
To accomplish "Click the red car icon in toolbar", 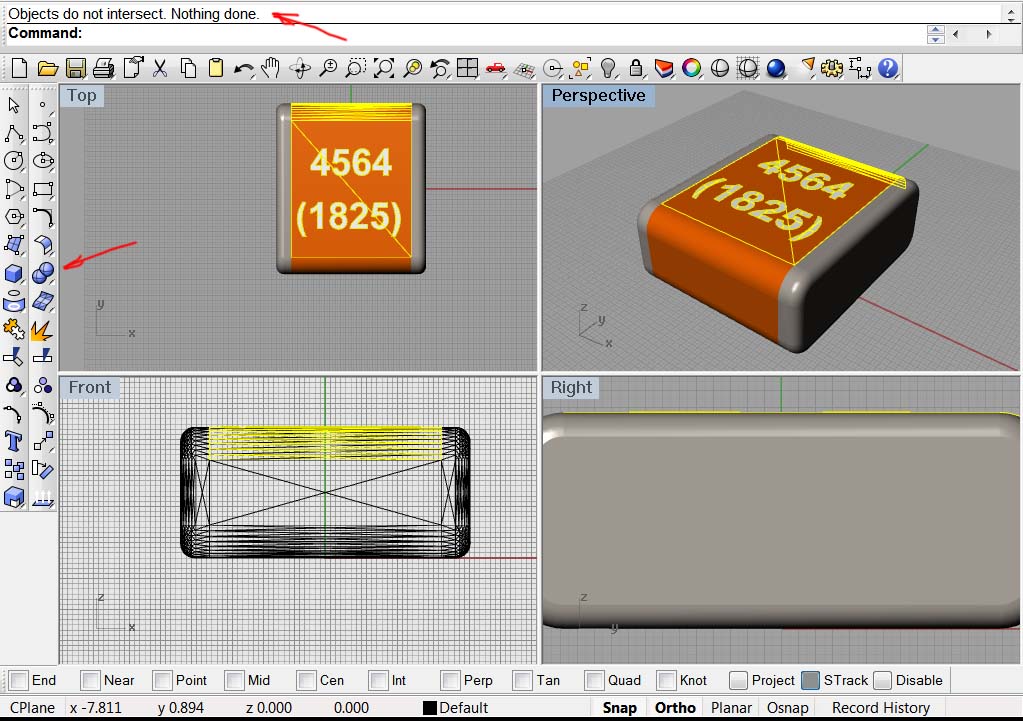I will click(496, 68).
